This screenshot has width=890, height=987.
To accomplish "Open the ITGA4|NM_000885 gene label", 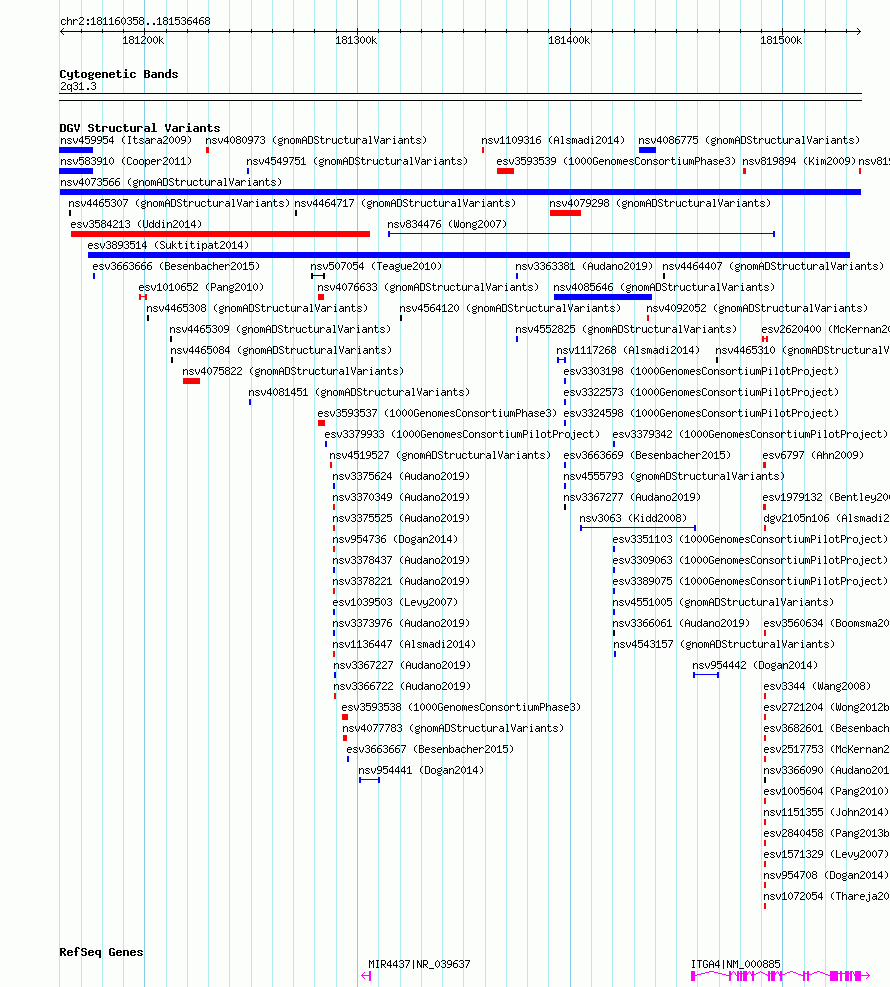I will (736, 964).
